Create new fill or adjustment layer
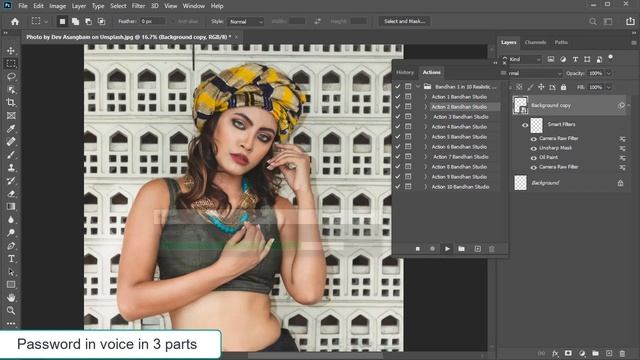 point(582,353)
